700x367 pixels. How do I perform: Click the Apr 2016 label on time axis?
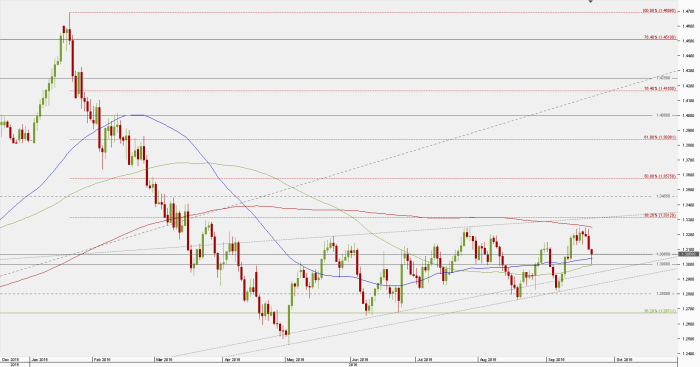232,359
